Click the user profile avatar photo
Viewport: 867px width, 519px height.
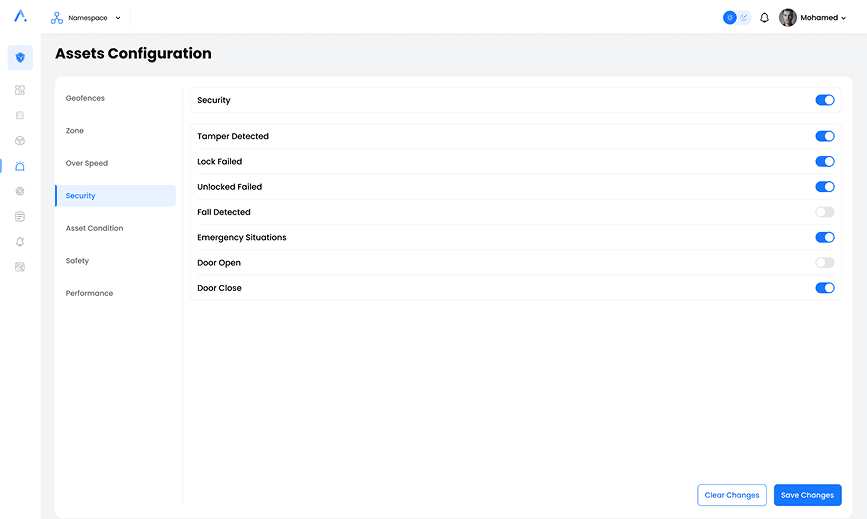(788, 18)
